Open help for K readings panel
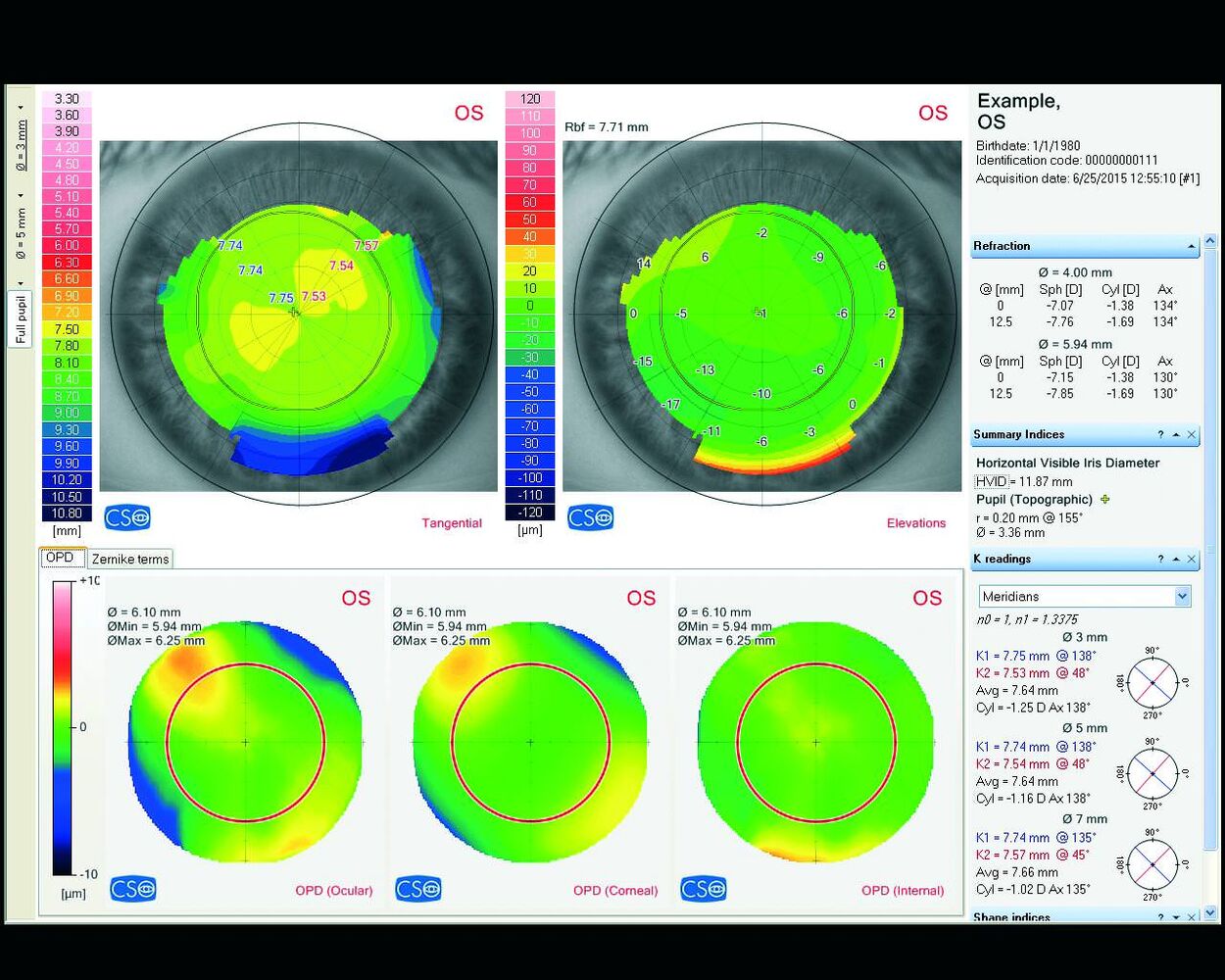 (x=1160, y=560)
